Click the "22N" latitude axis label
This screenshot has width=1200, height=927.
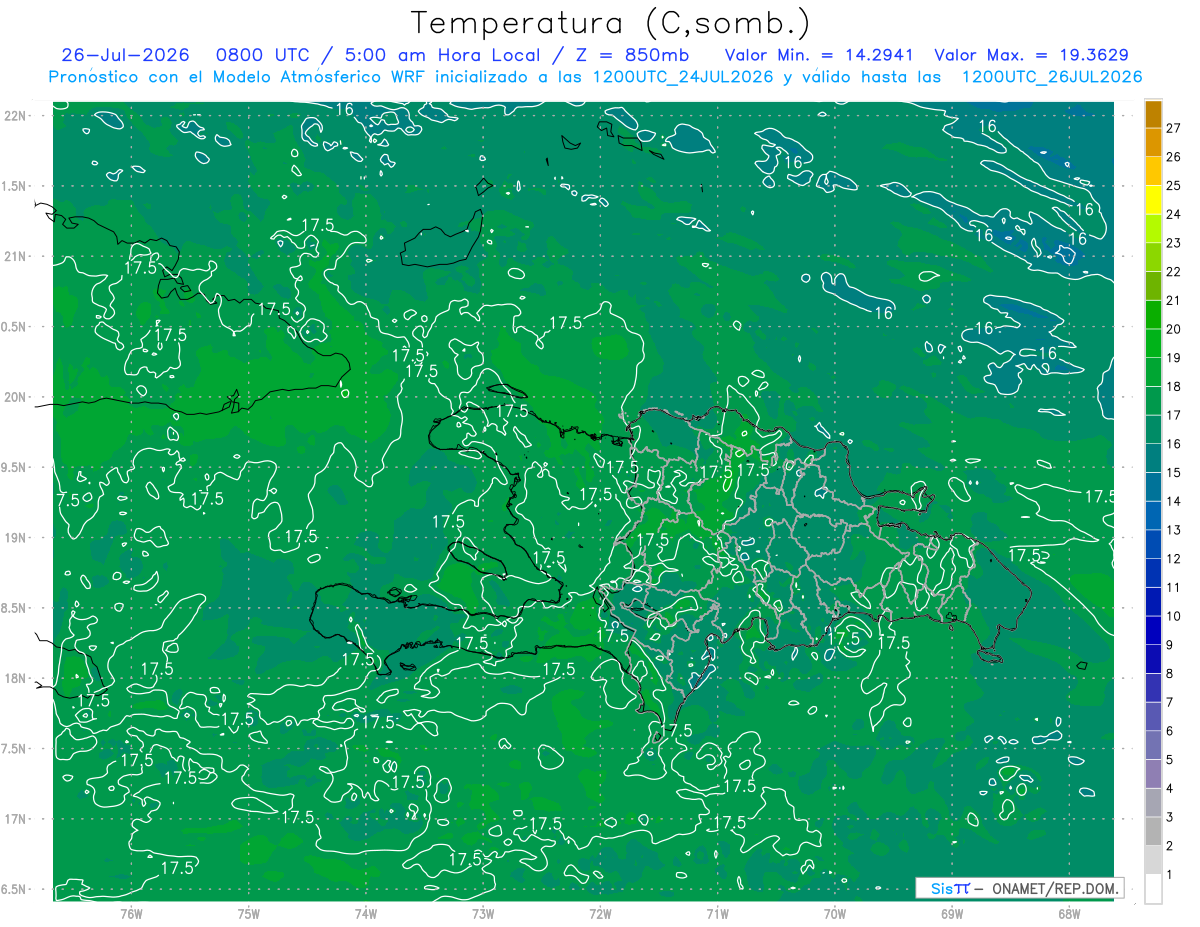17,116
